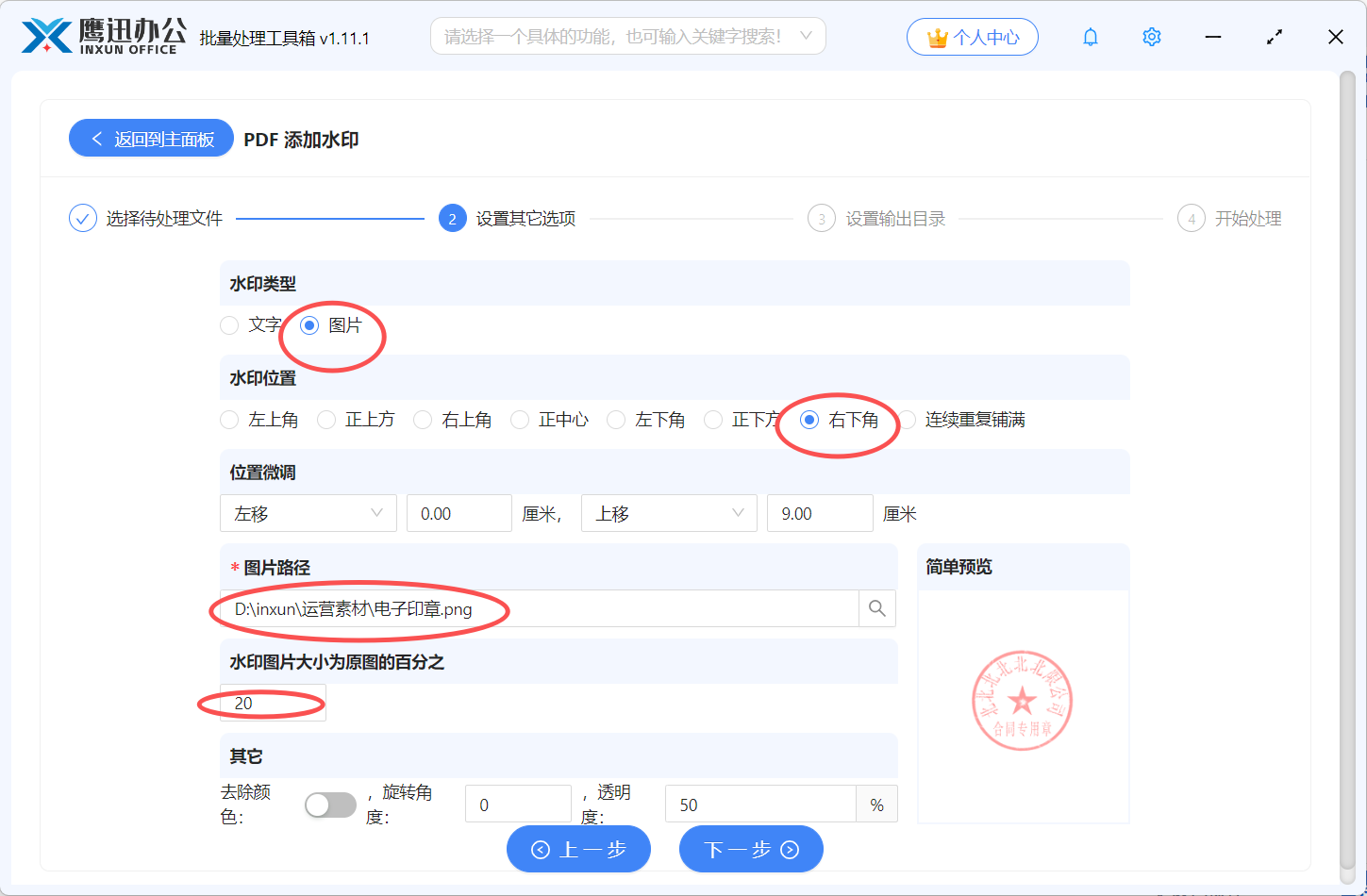Click the back arrow on 返回到主面板
This screenshot has height=896, width=1367.
tap(95, 138)
